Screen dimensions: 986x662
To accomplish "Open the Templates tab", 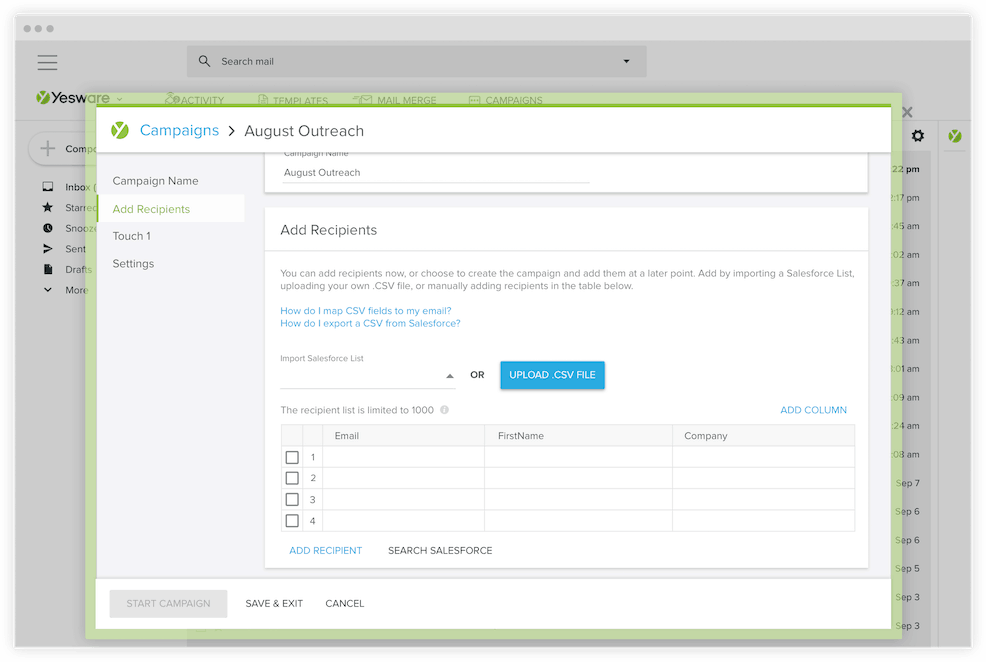I will (x=293, y=100).
